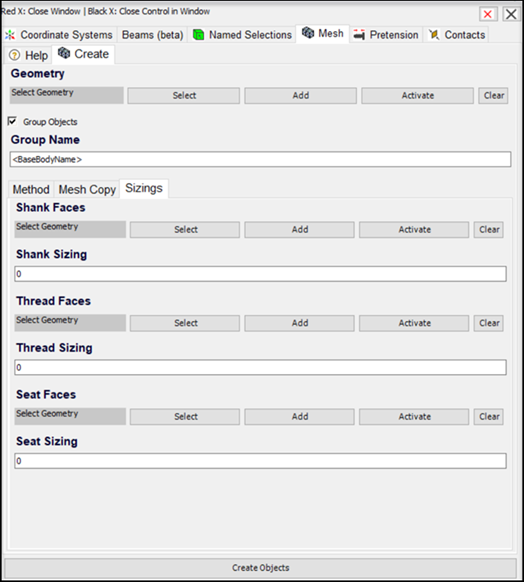Activate the Shank Faces selection
This screenshot has width=524, height=582.
tap(414, 230)
